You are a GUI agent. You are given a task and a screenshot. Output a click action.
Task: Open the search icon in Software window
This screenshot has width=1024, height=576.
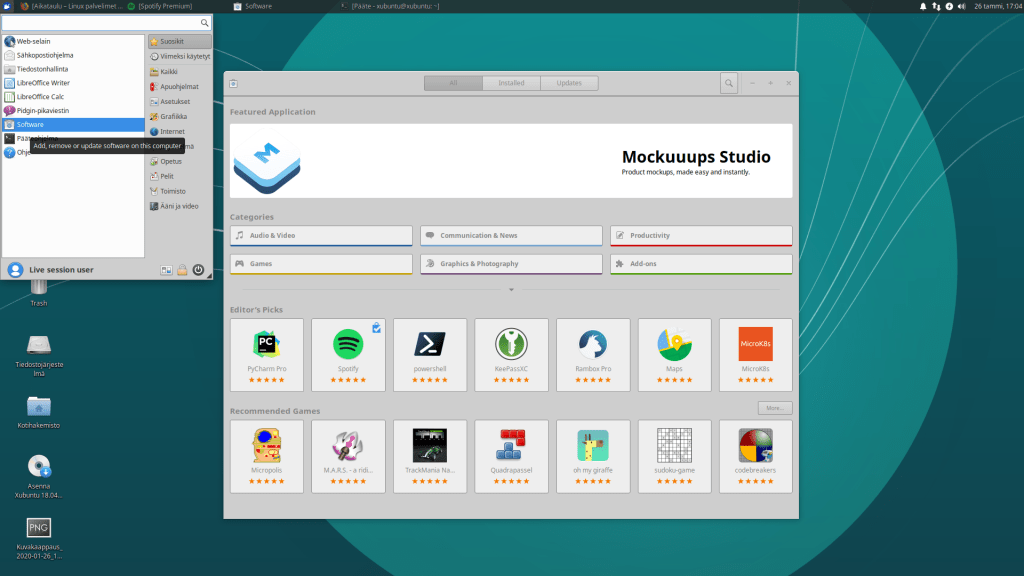(x=729, y=83)
